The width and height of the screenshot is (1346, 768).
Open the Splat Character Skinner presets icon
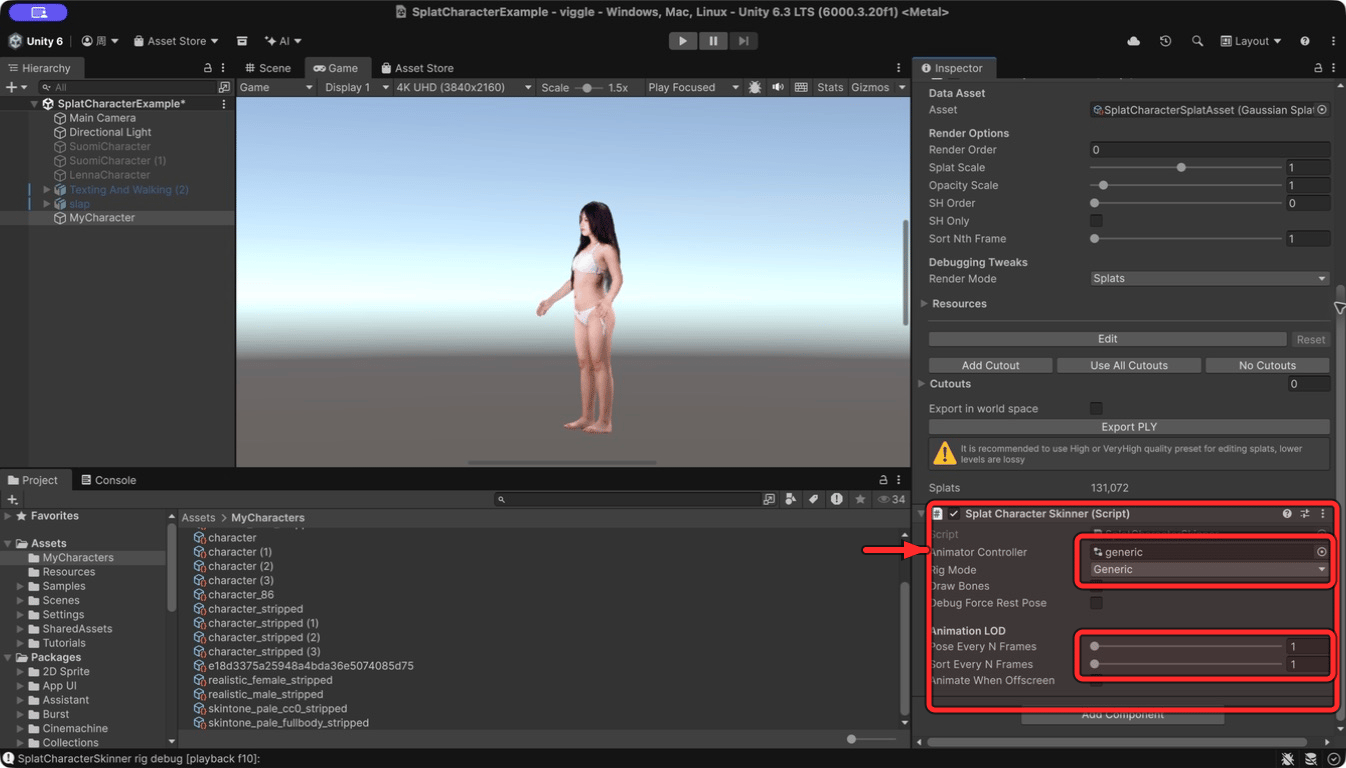(1305, 514)
